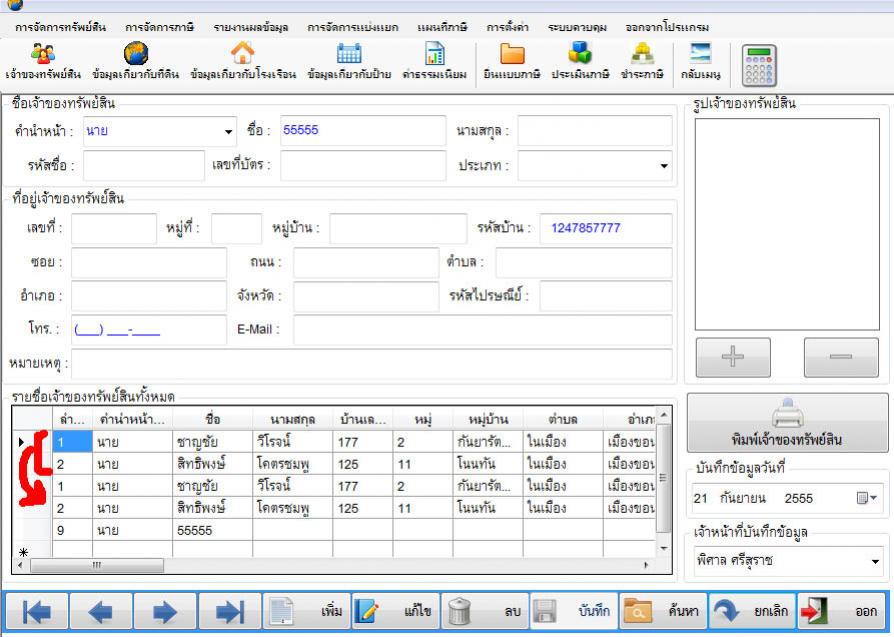Image resolution: width=894 pixels, height=637 pixels.
Task: Open ยื่นแบบภาษี folder icon
Action: 512,54
